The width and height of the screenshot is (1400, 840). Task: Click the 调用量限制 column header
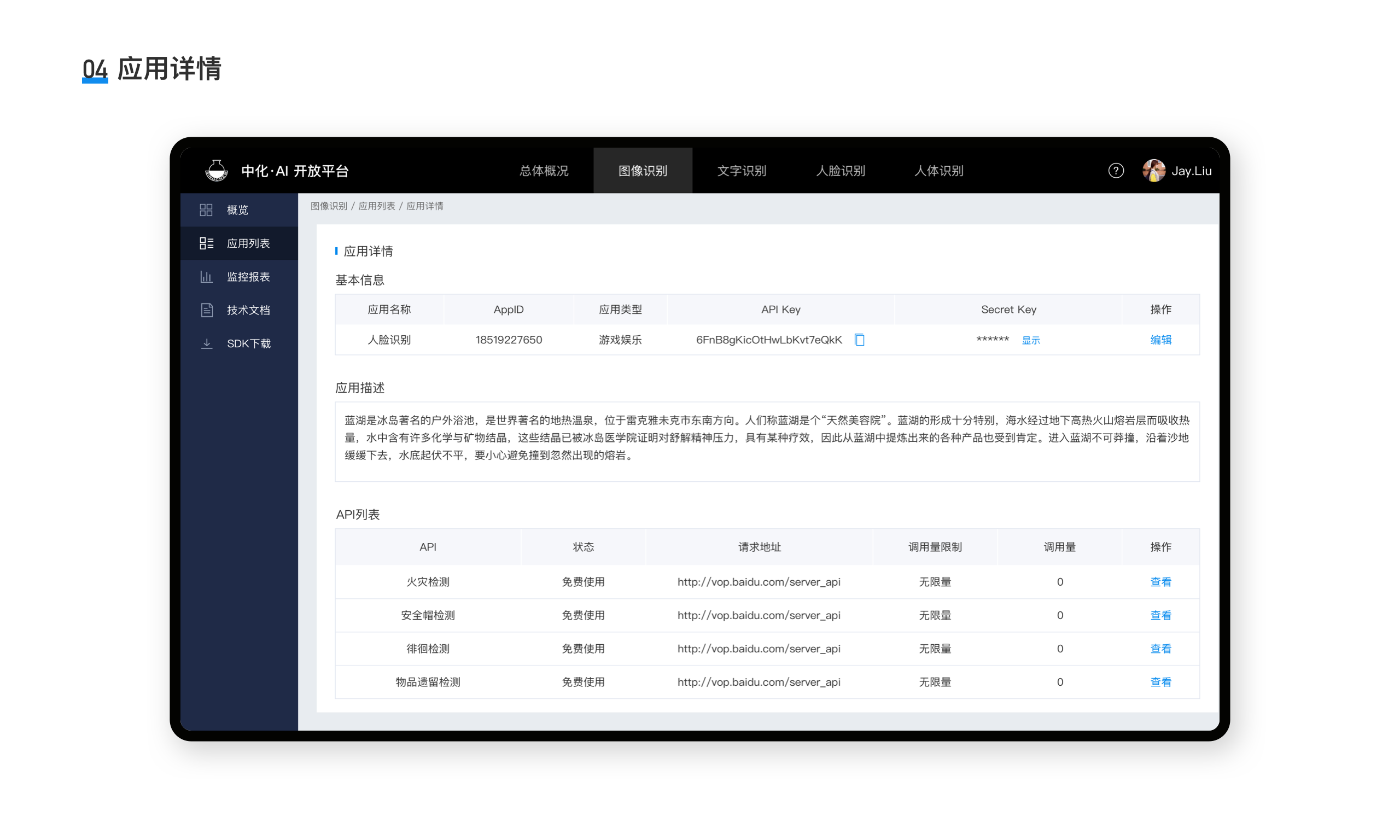(935, 547)
